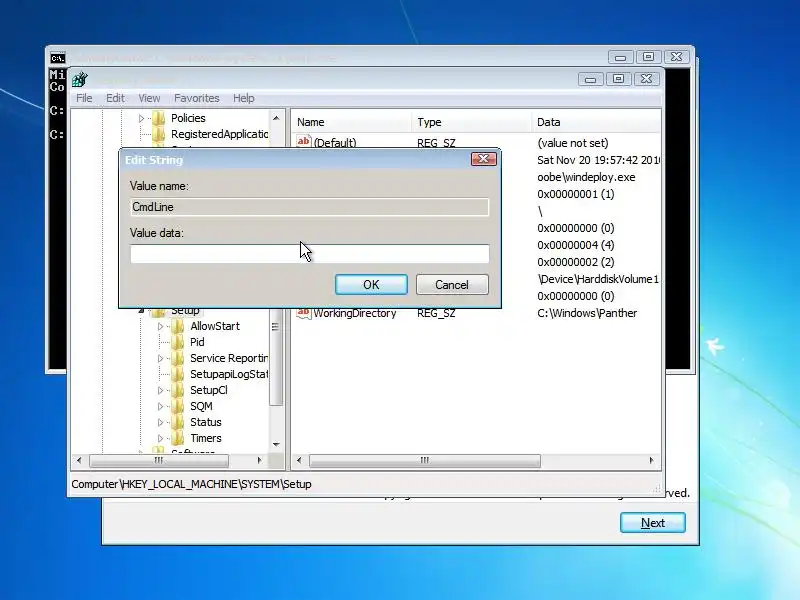Viewport: 800px width, 600px height.
Task: Select the Timers tree key label
Action: (x=206, y=438)
